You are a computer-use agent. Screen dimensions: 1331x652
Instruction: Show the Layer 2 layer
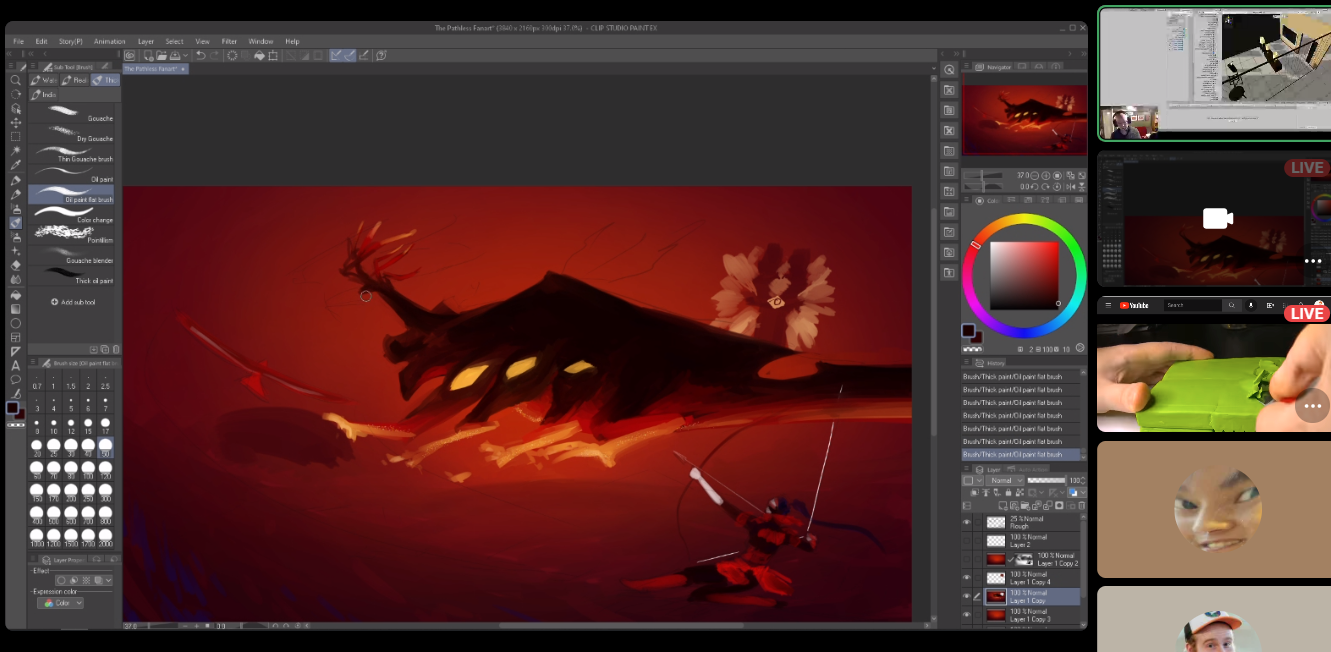966,540
